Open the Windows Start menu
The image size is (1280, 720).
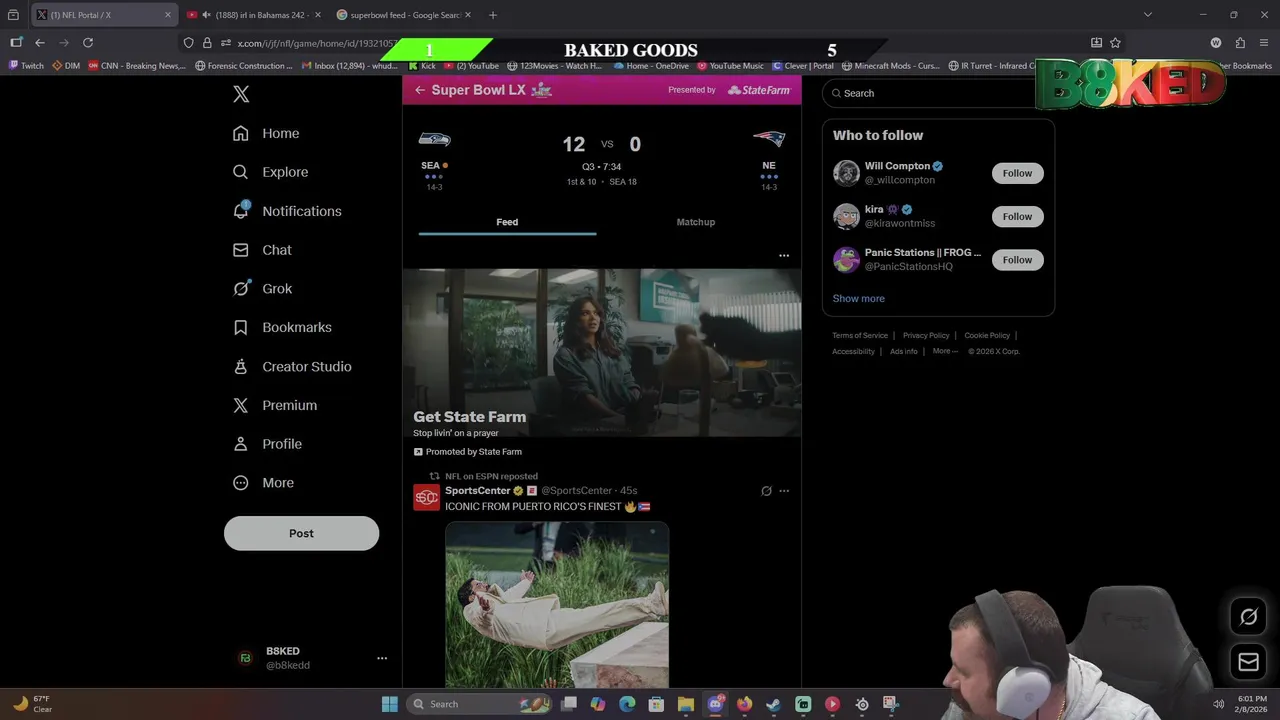click(x=390, y=704)
